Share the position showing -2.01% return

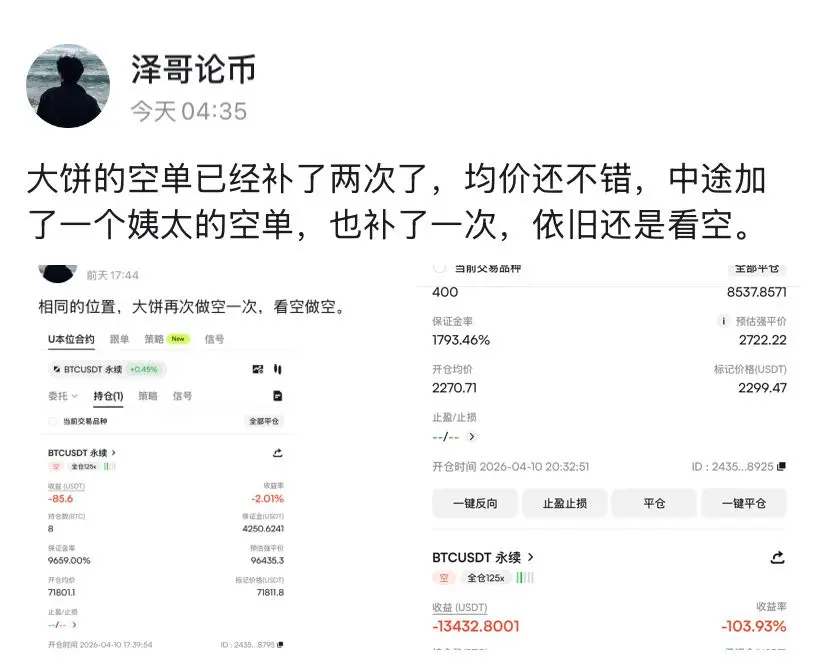coord(278,453)
